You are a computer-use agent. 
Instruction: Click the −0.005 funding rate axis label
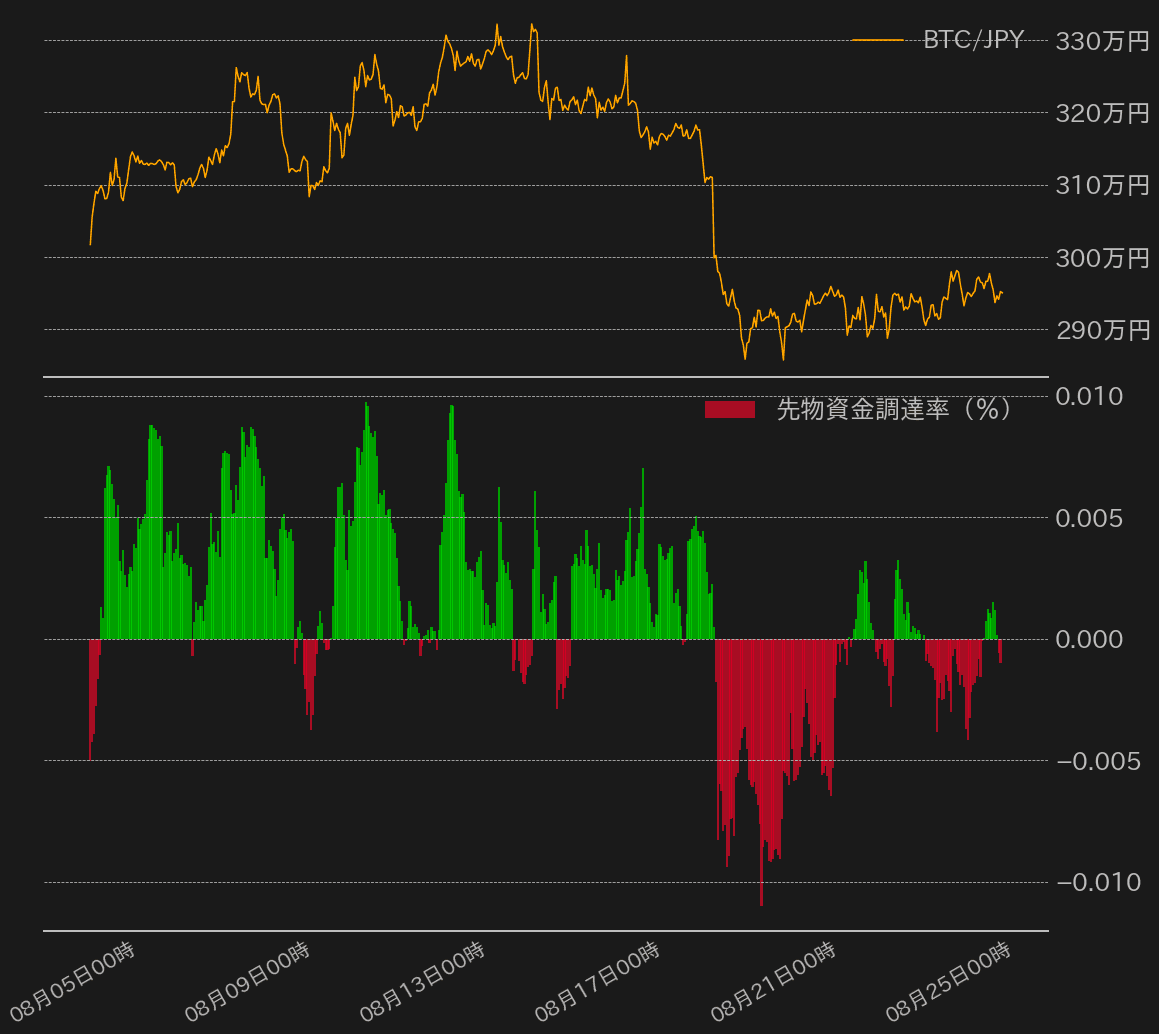click(1098, 761)
